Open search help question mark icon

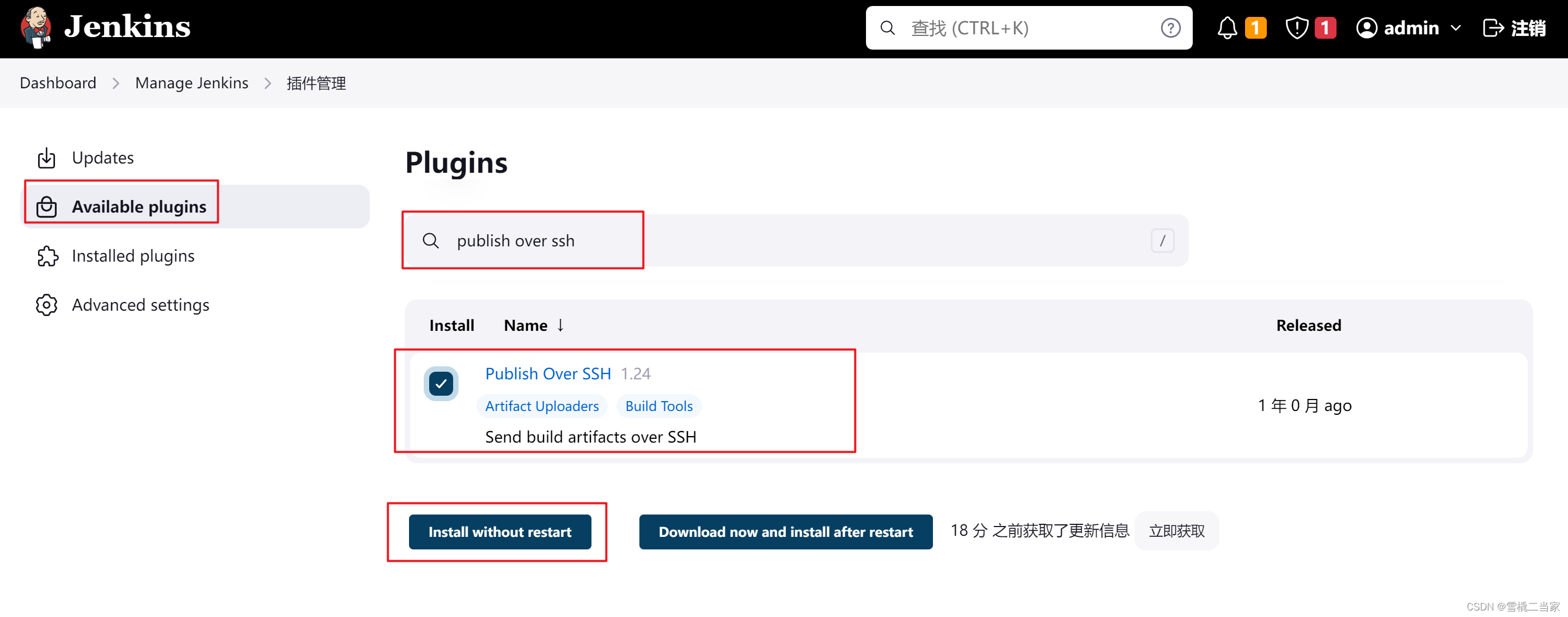click(x=1170, y=28)
